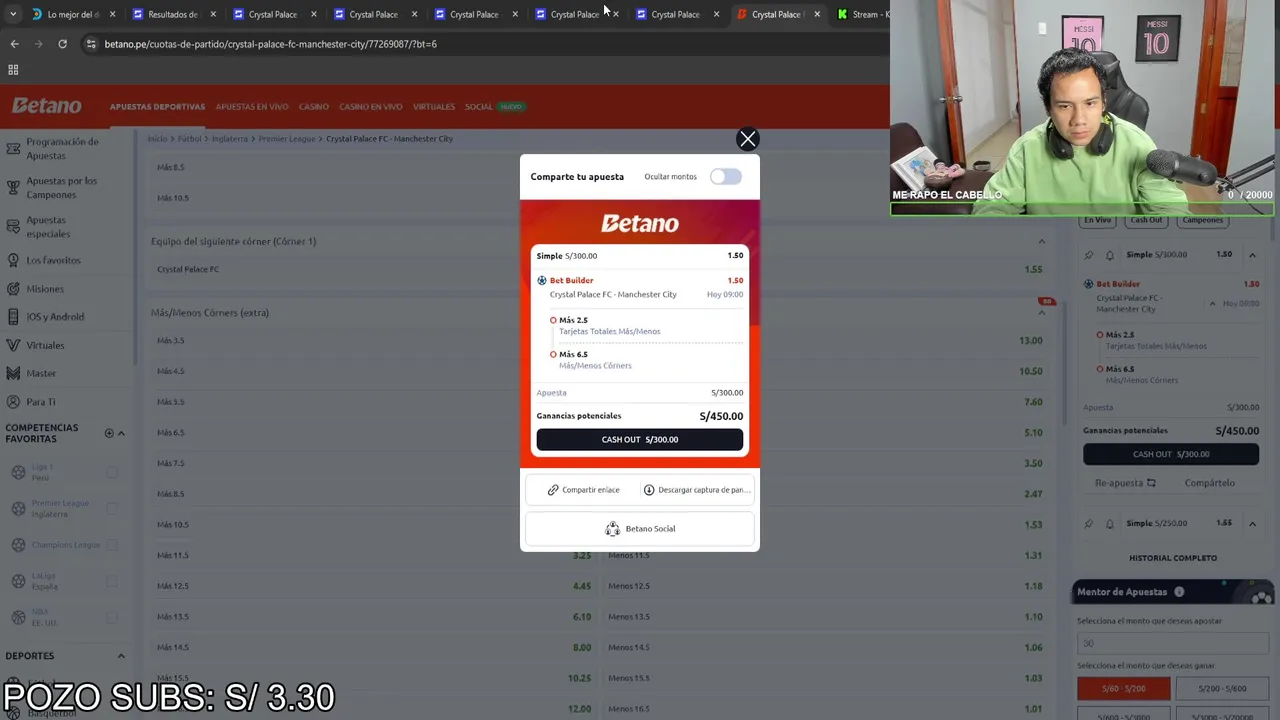The image size is (1280, 720).
Task: Pin the Simple S/300.00 bet in betslip
Action: [1089, 255]
